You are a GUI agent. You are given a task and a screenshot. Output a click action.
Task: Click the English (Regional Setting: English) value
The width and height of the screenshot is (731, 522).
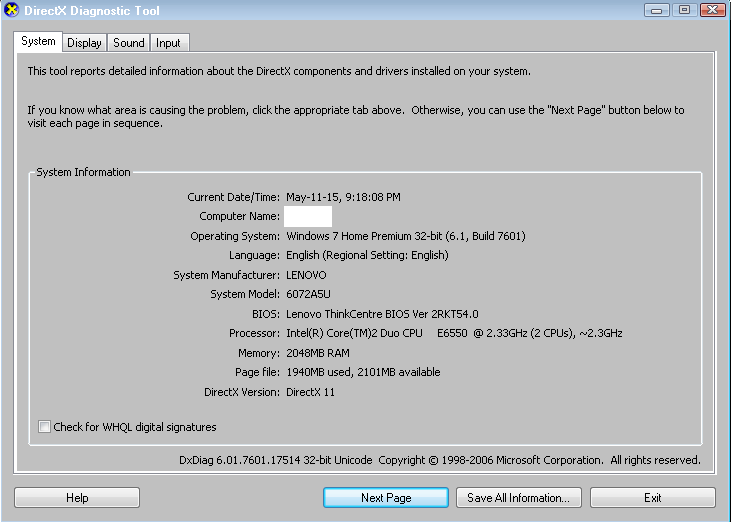click(367, 255)
